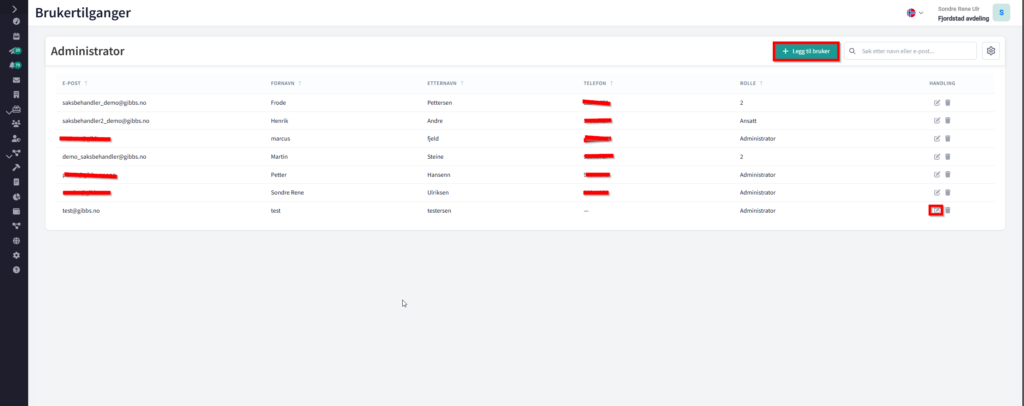This screenshot has height=406, width=1024.
Task: Edit marcus fjeld's user entry
Action: [936, 139]
